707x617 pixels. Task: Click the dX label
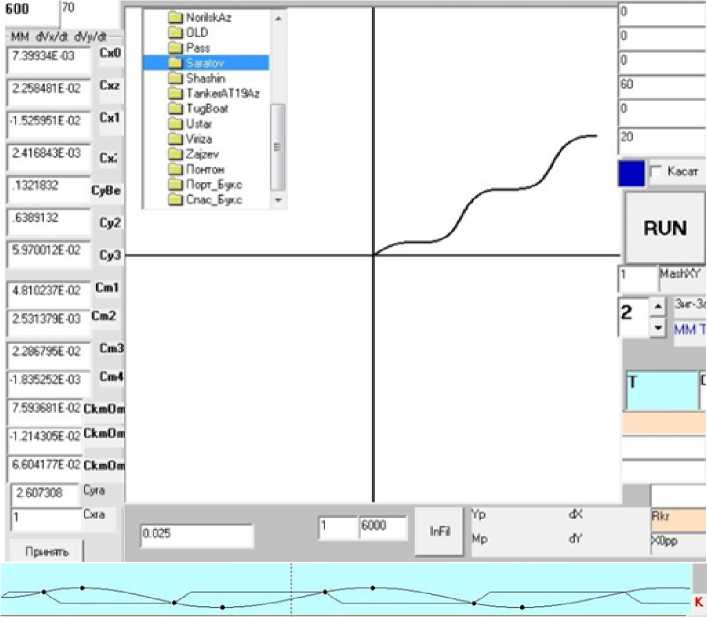pos(576,514)
